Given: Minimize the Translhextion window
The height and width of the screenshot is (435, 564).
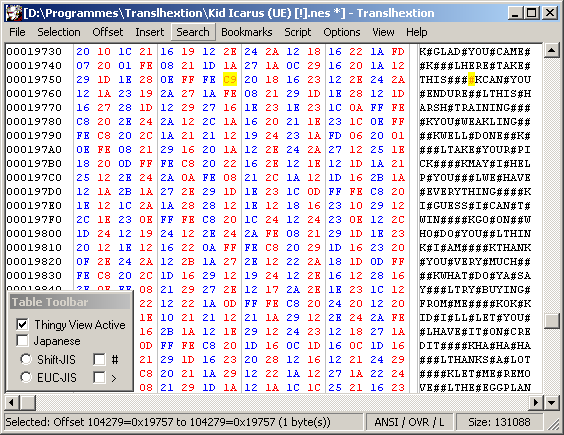Looking at the screenshot, I should coord(515,13).
